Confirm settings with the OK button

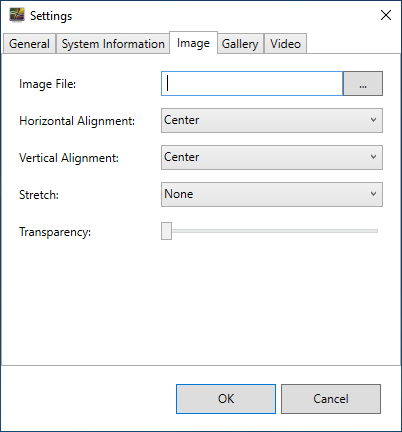[x=226, y=399]
